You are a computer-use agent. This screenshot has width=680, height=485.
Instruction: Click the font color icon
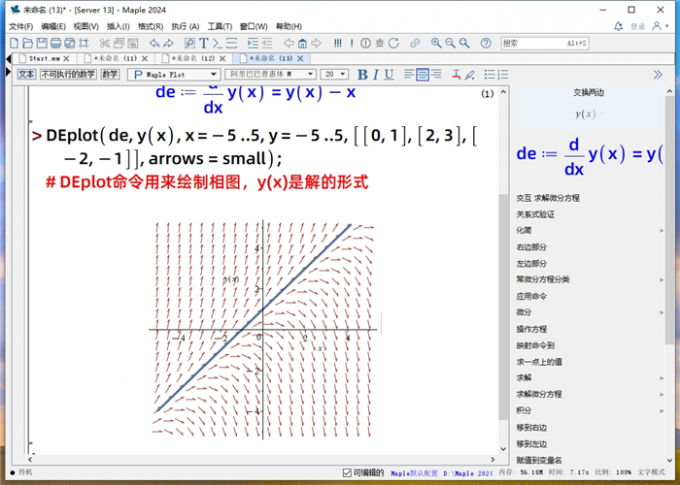coord(456,75)
